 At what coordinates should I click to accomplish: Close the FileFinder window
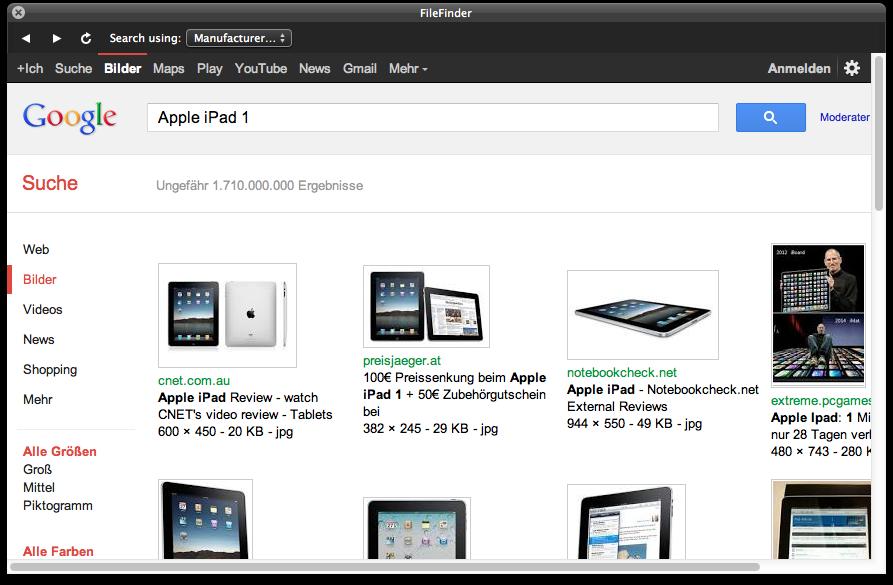[x=18, y=12]
